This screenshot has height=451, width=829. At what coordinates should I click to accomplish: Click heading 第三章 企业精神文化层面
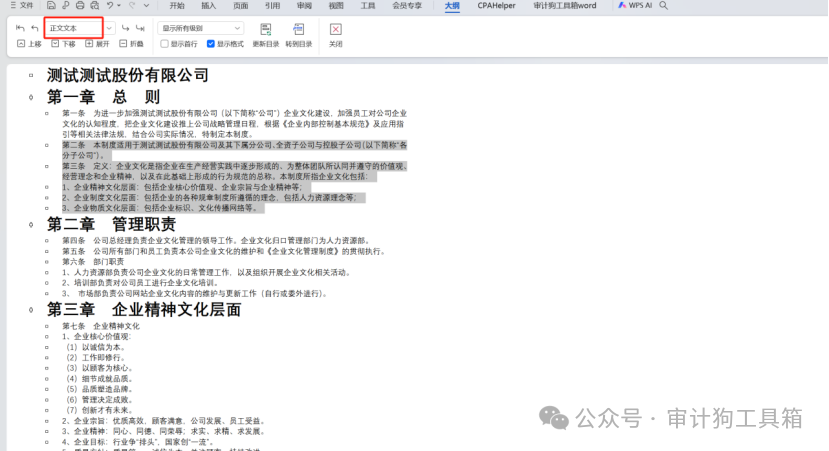tap(144, 309)
